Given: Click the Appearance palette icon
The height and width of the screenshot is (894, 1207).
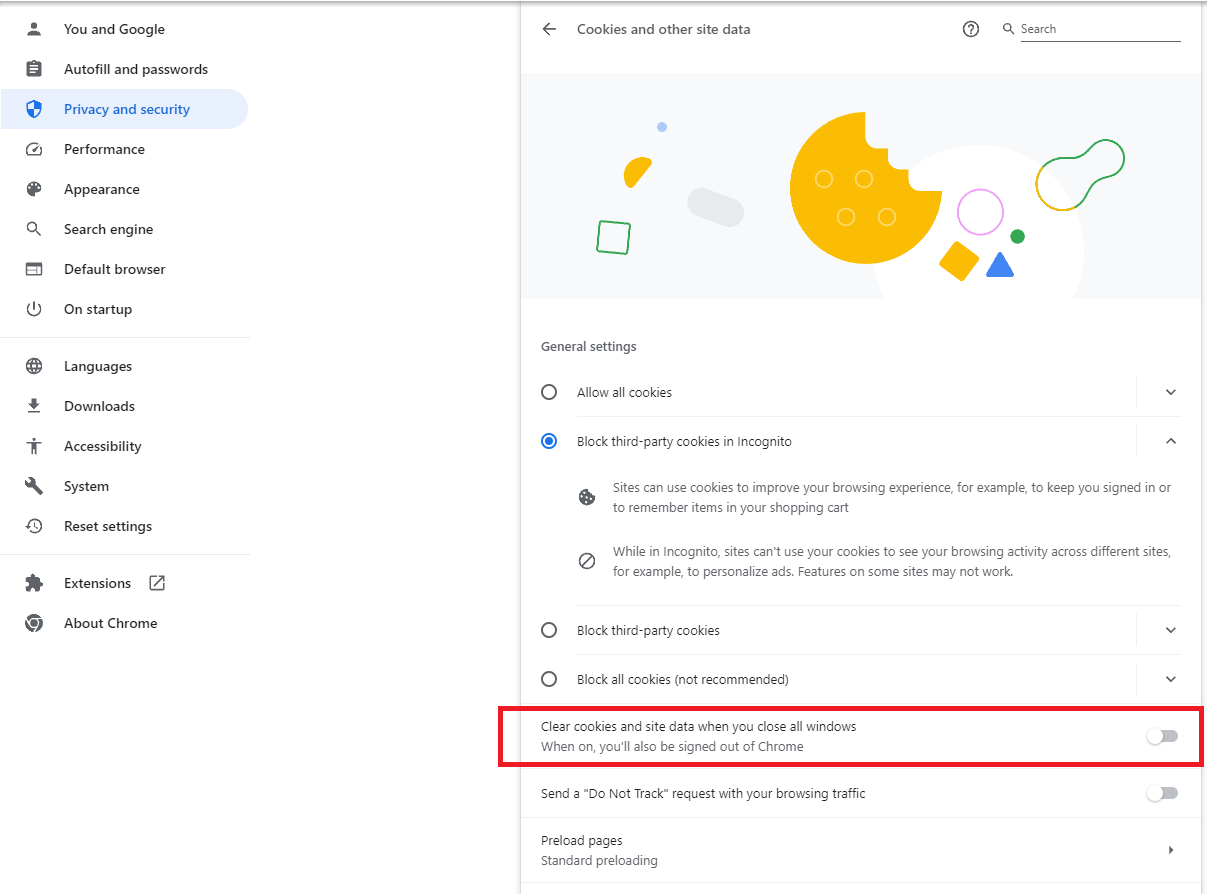Looking at the screenshot, I should click(34, 189).
